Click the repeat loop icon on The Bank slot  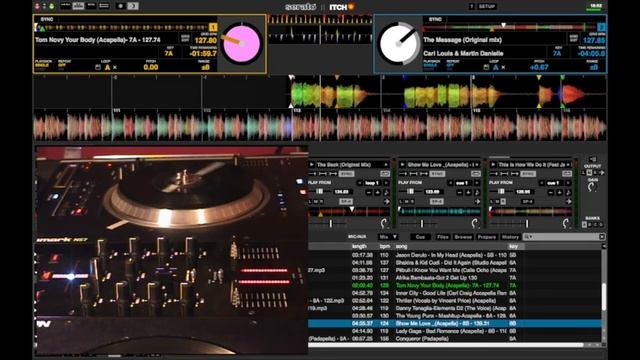[x=385, y=174]
